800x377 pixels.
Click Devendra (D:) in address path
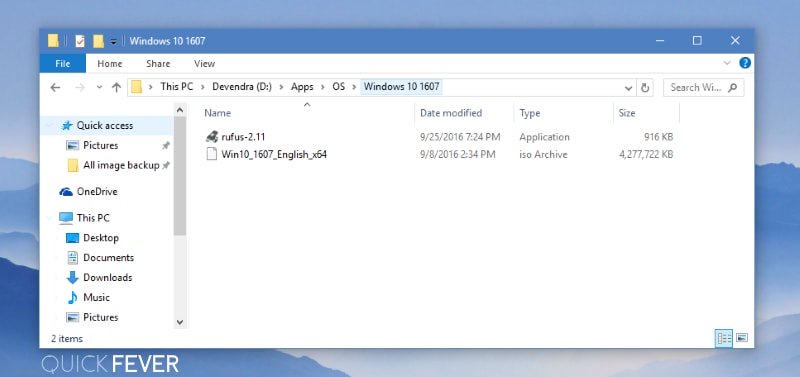click(x=241, y=87)
